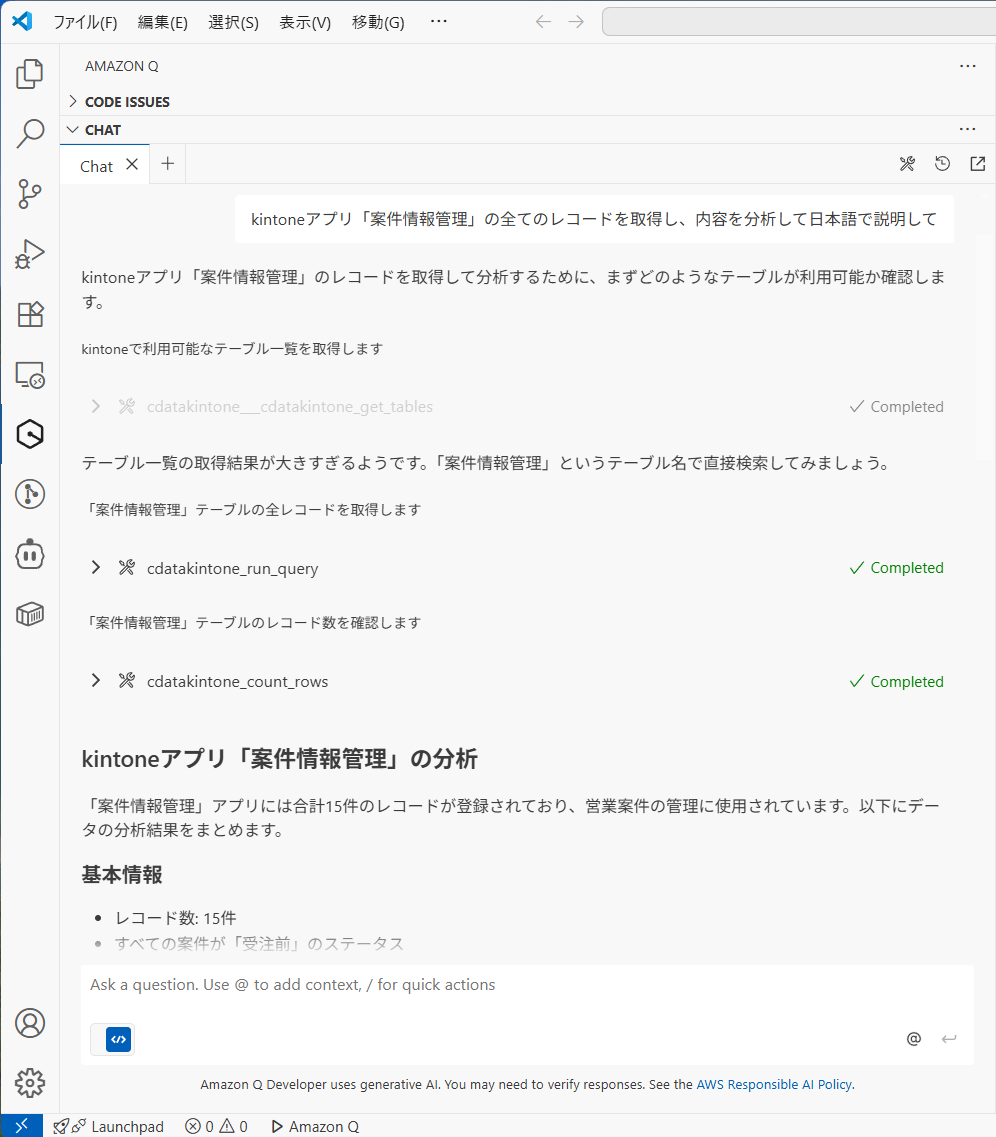Click the Completed status of run_query
Image resolution: width=996 pixels, height=1137 pixels.
(897, 568)
